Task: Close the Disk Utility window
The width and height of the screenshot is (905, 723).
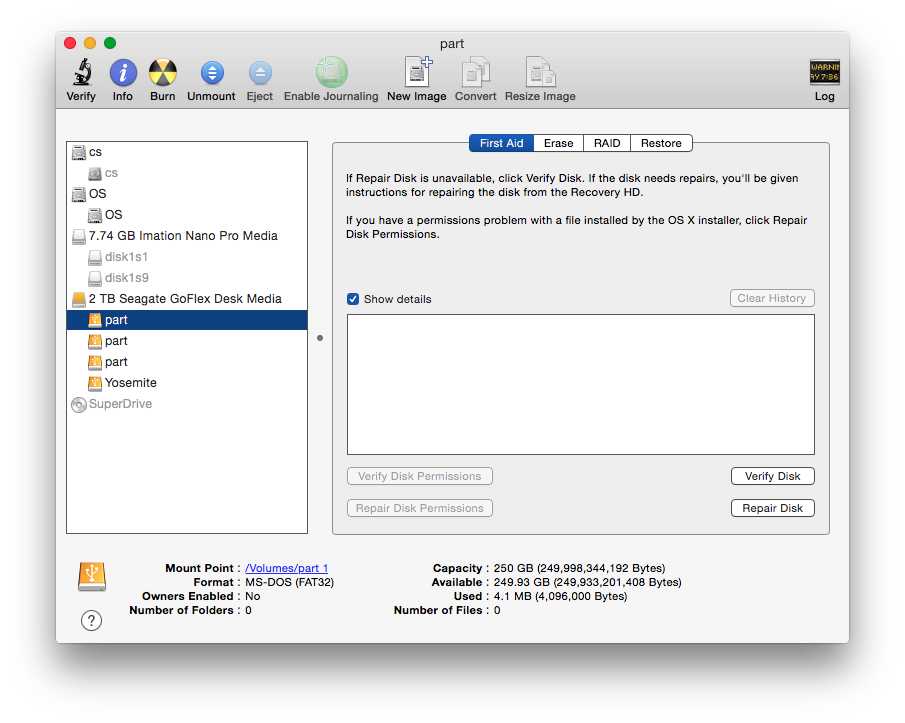Action: pos(70,43)
